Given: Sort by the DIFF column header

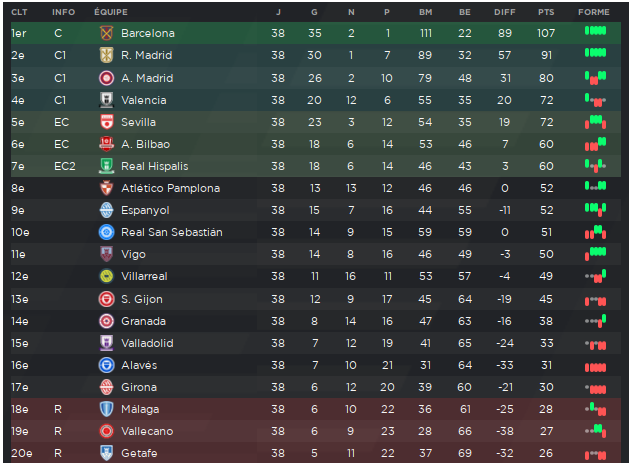Looking at the screenshot, I should pos(505,12).
